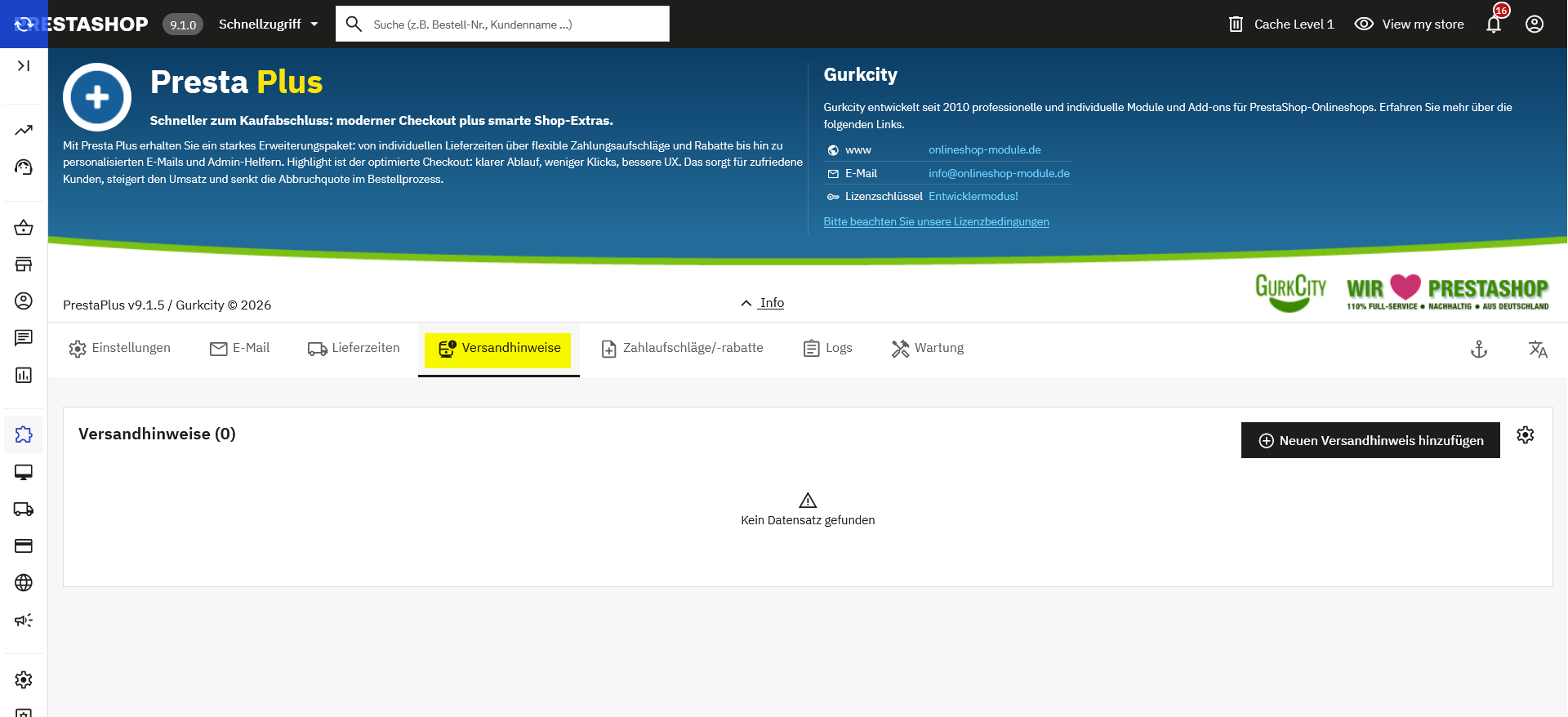Switch to the Einstellungen tab
Image resolution: width=1568 pixels, height=717 pixels.
pos(120,349)
